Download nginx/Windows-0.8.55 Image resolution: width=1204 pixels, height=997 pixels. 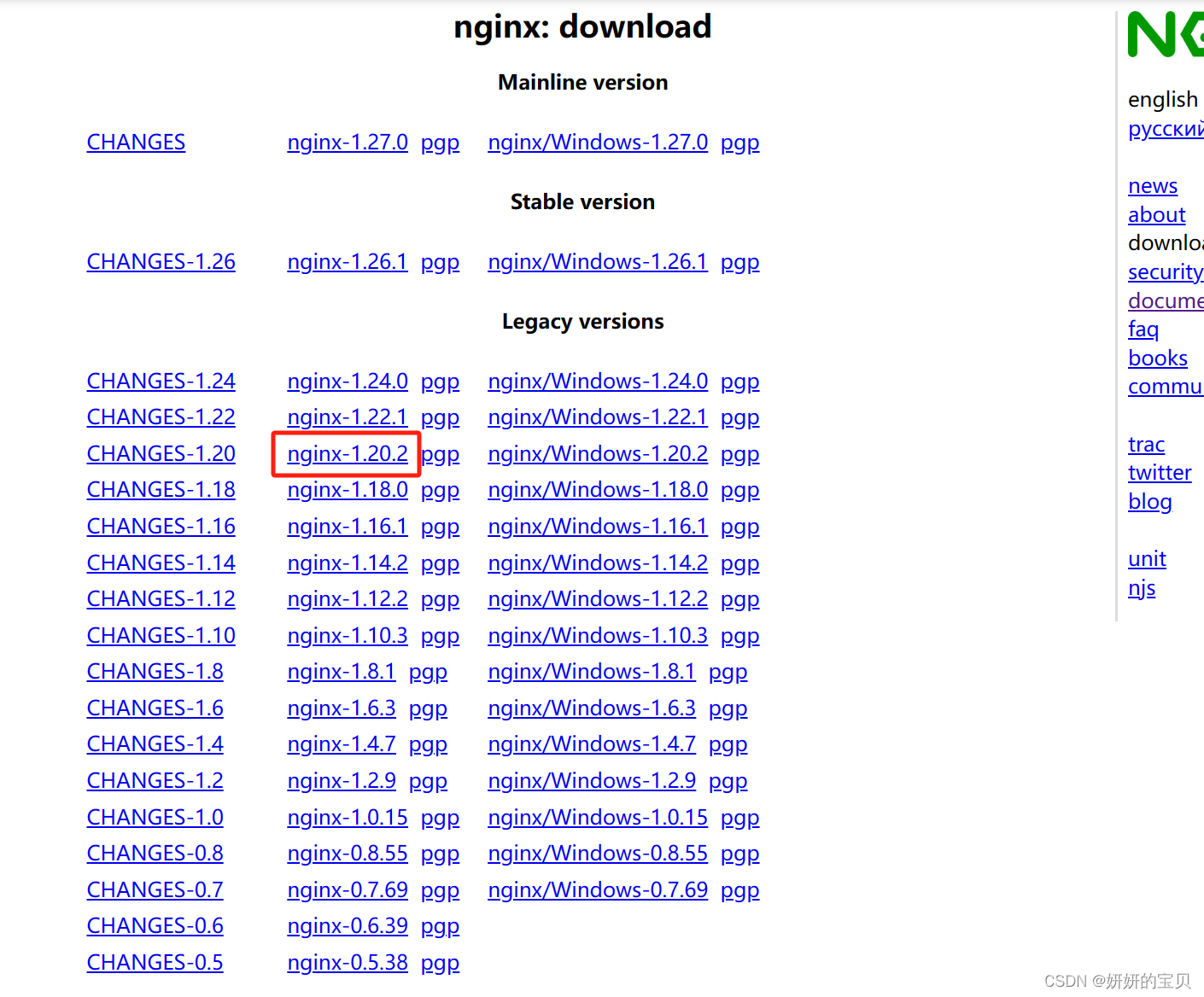[598, 854]
